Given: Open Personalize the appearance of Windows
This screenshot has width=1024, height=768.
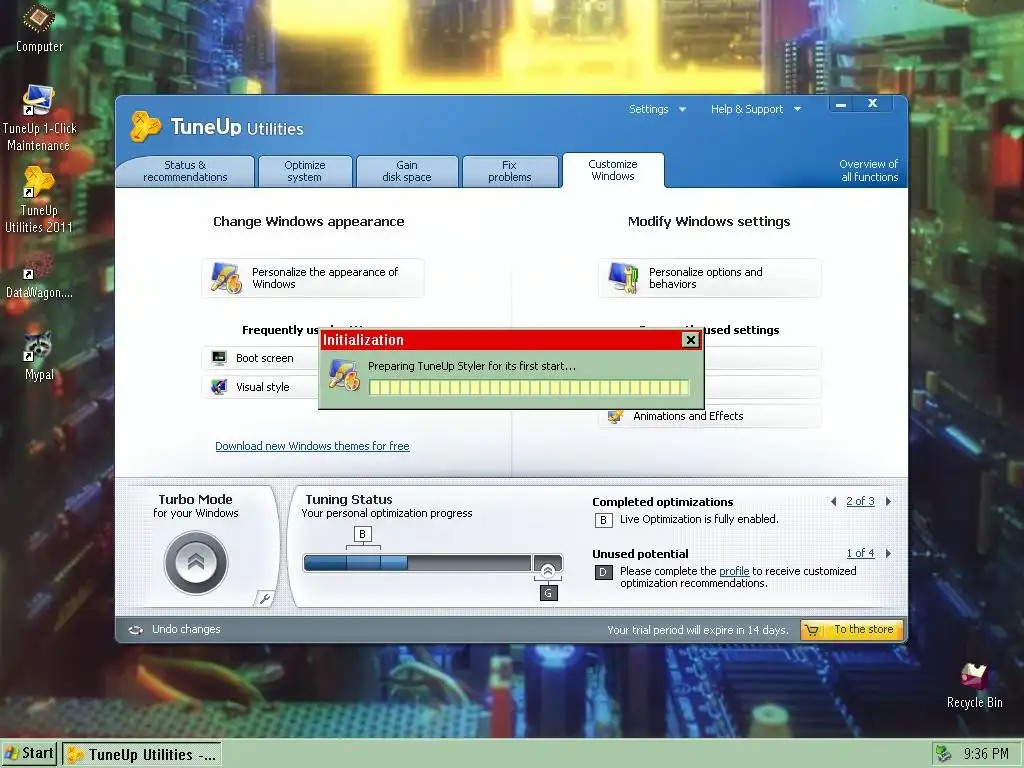Looking at the screenshot, I should [x=313, y=278].
